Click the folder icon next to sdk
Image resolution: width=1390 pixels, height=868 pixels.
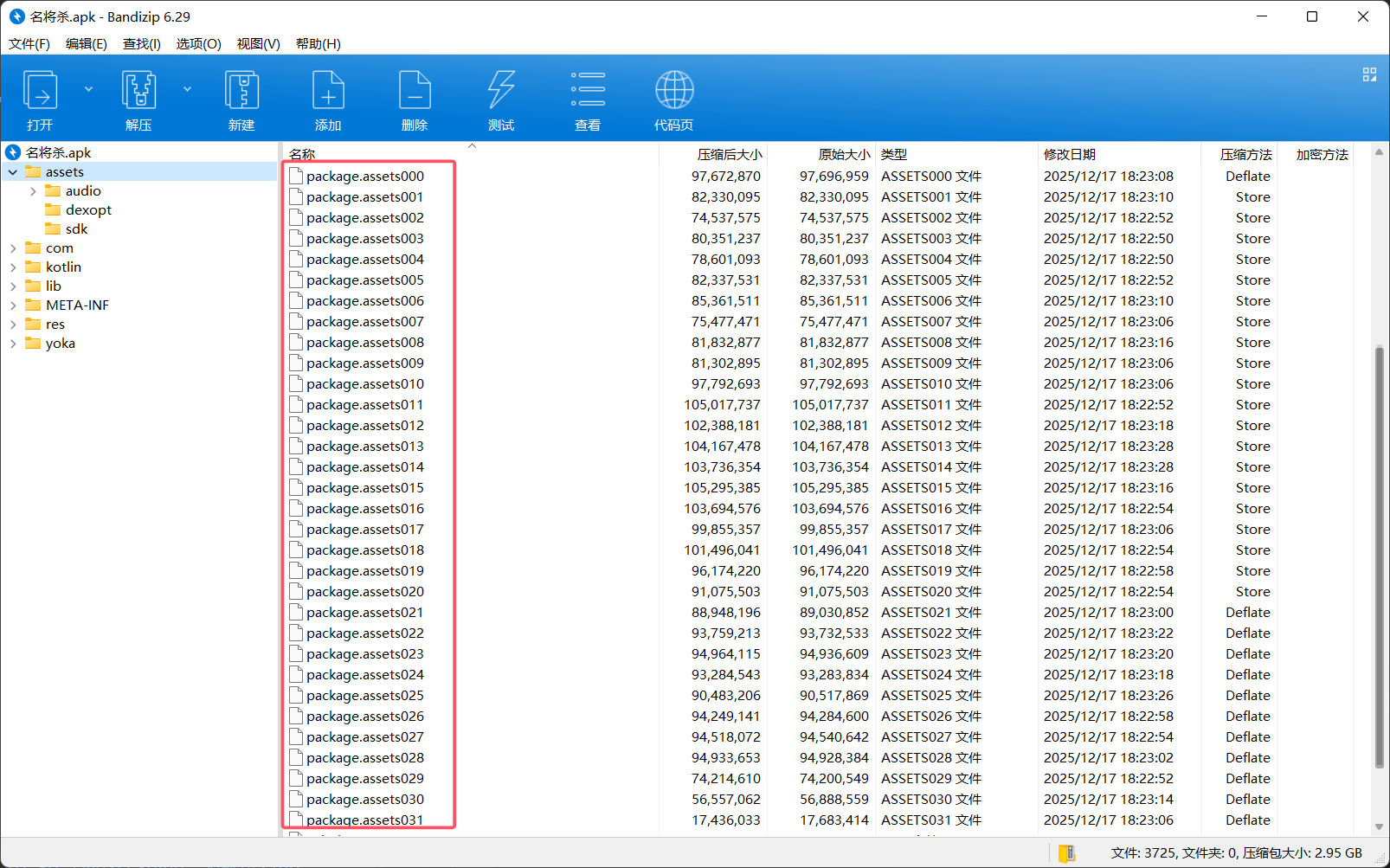coord(53,228)
